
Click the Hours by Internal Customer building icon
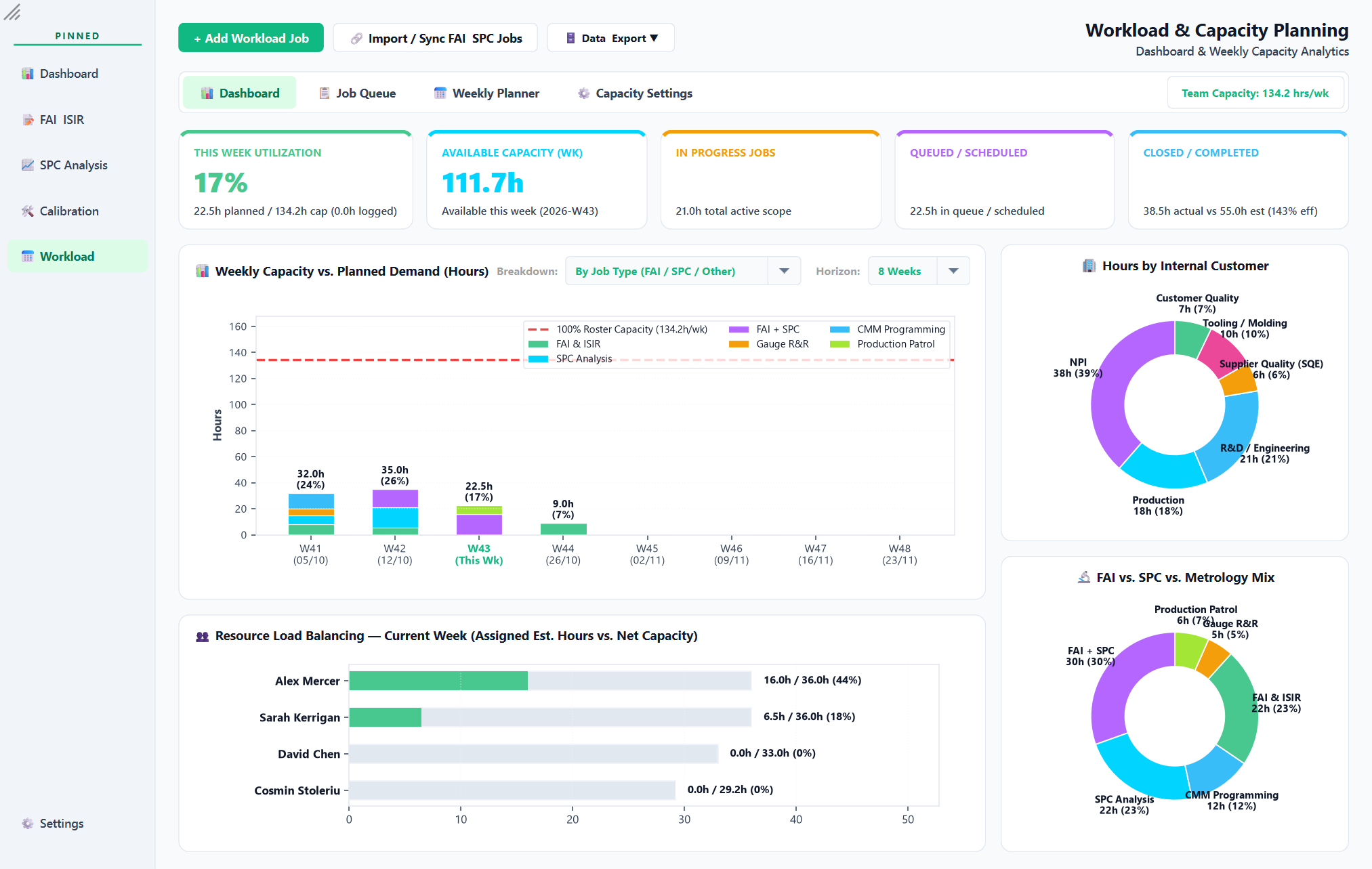click(1089, 266)
